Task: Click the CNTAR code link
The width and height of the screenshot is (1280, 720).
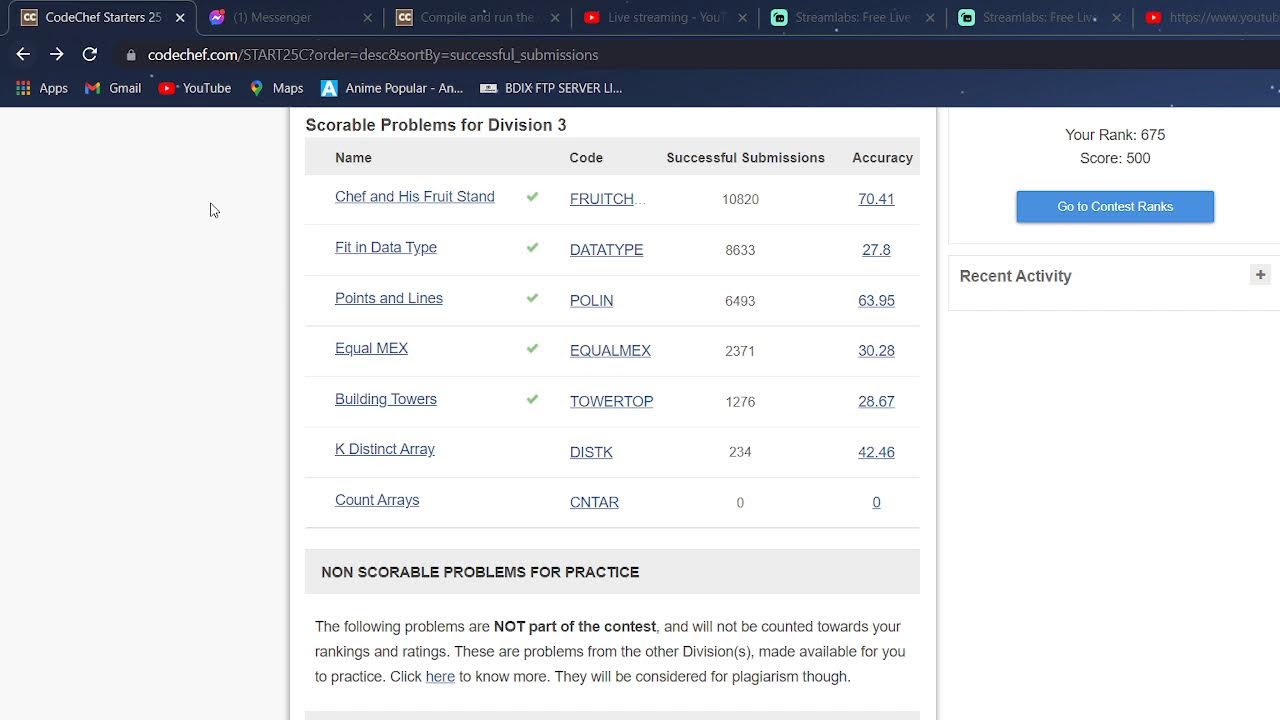Action: [x=594, y=502]
